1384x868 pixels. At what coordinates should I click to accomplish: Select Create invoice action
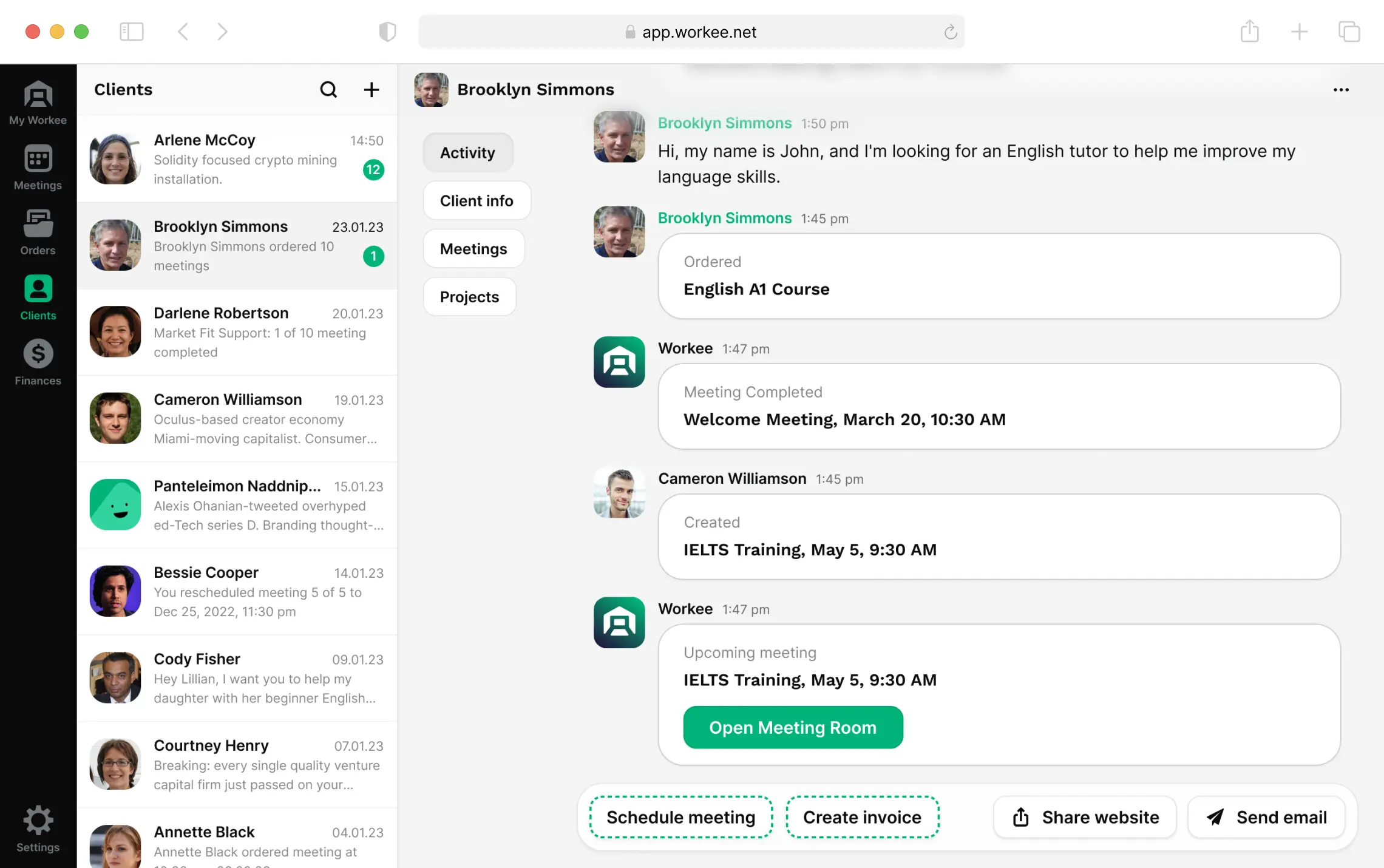(862, 817)
